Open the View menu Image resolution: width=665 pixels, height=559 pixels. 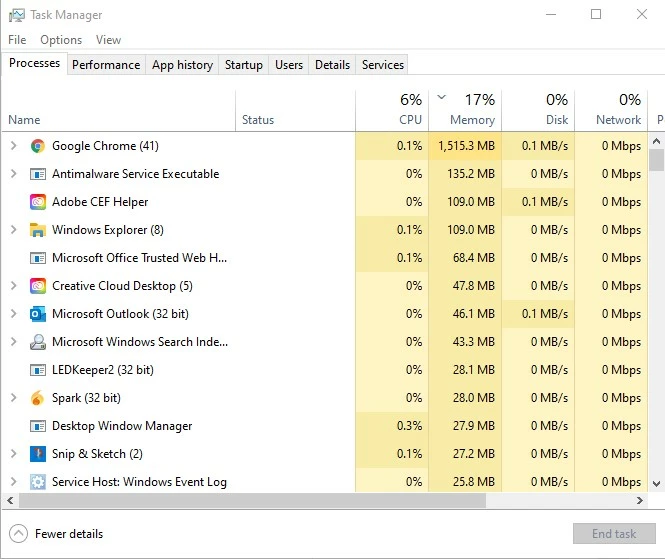point(108,40)
